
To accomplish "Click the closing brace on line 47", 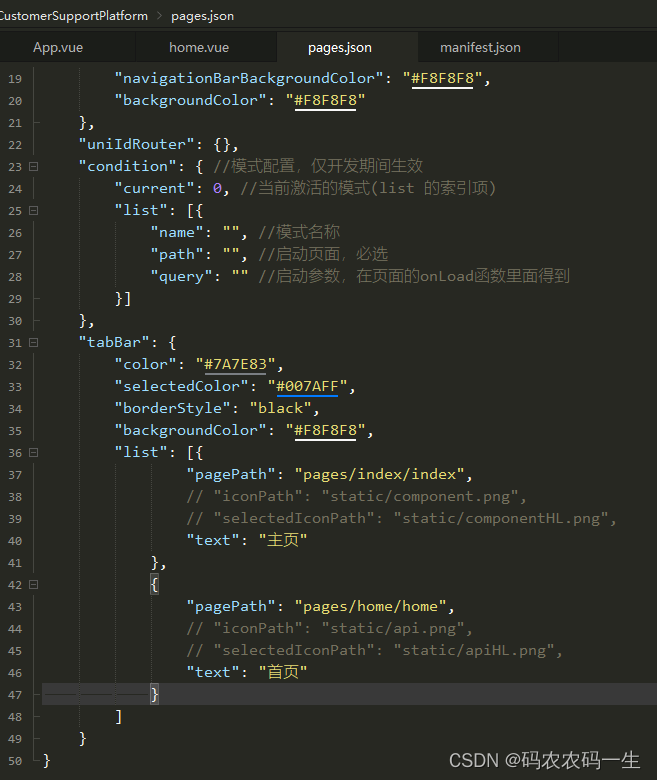I will pos(155,694).
